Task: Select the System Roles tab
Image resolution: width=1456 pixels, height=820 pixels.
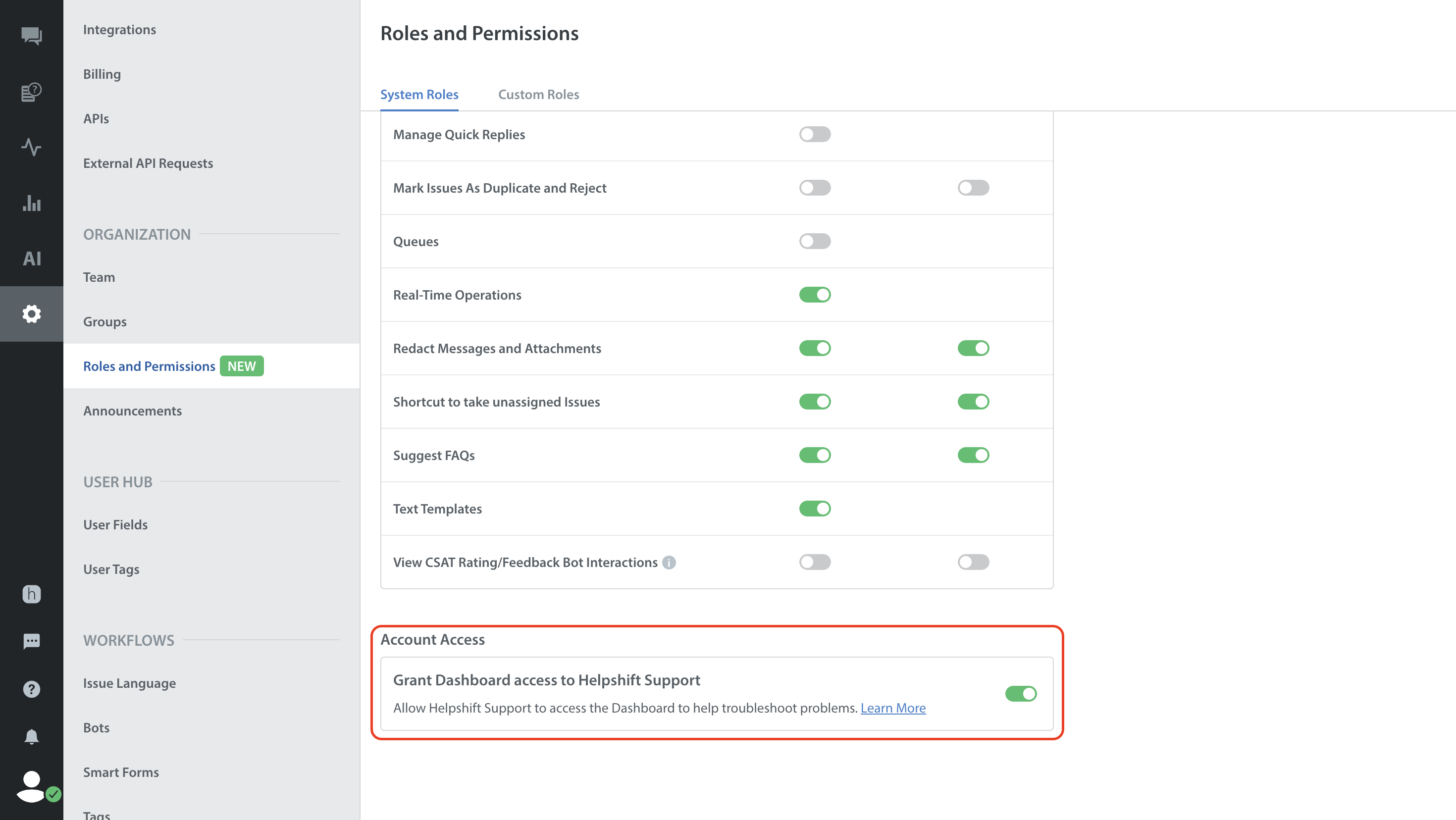Action: [419, 95]
